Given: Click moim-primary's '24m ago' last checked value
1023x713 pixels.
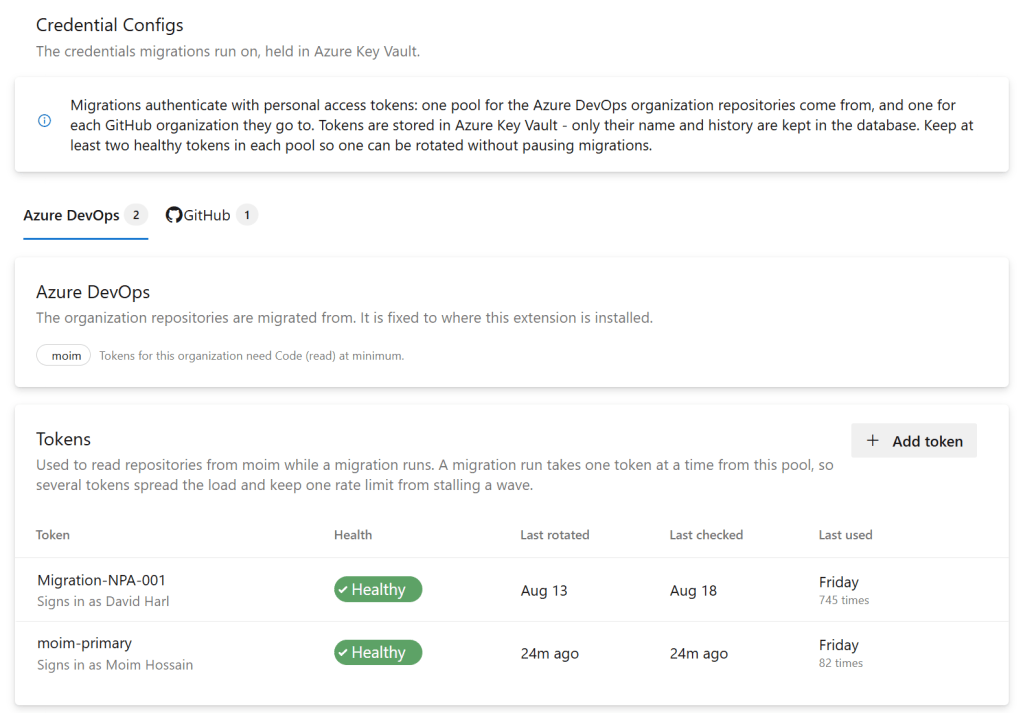Looking at the screenshot, I should tap(699, 654).
